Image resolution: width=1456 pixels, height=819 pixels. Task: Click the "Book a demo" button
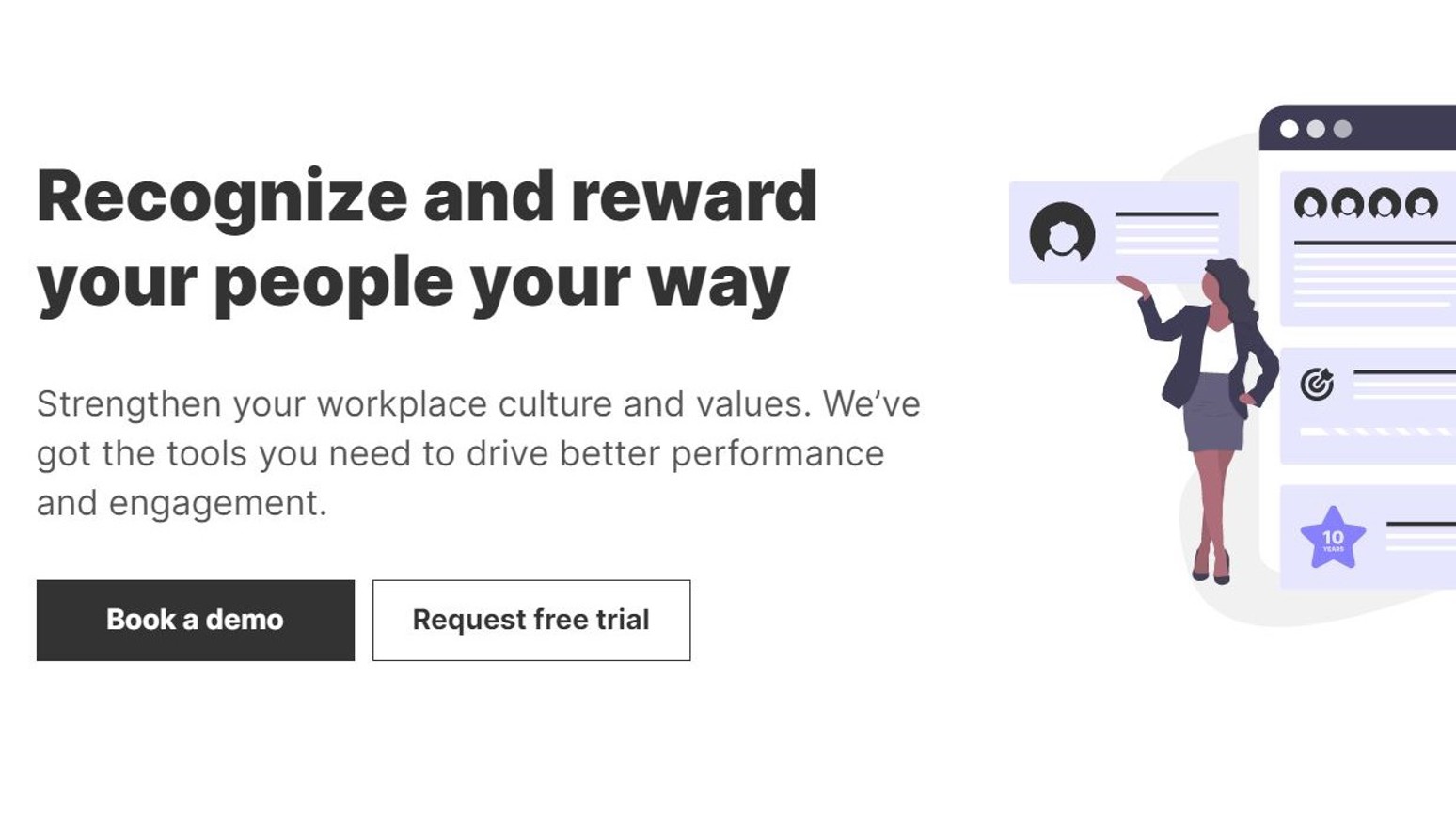tap(195, 620)
